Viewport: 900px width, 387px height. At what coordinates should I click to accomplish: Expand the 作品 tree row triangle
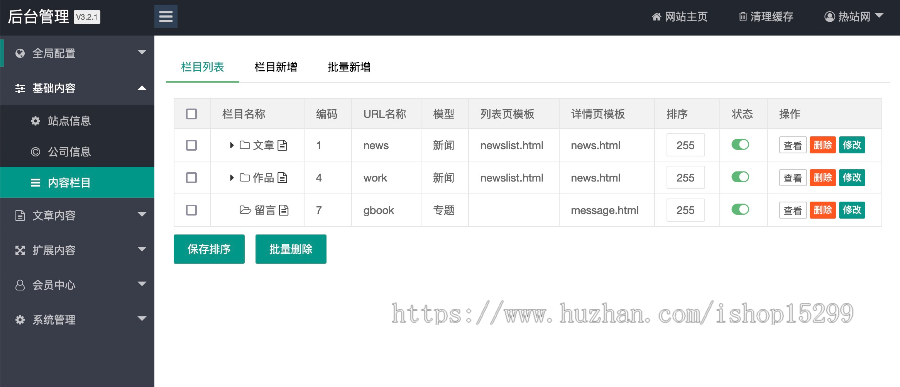pos(231,178)
